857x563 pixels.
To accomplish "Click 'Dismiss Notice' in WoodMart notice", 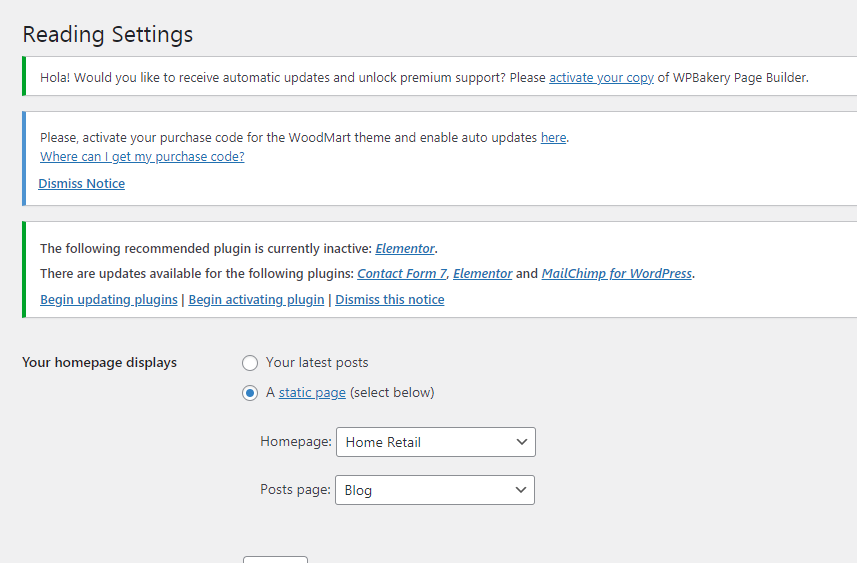I will tap(82, 184).
